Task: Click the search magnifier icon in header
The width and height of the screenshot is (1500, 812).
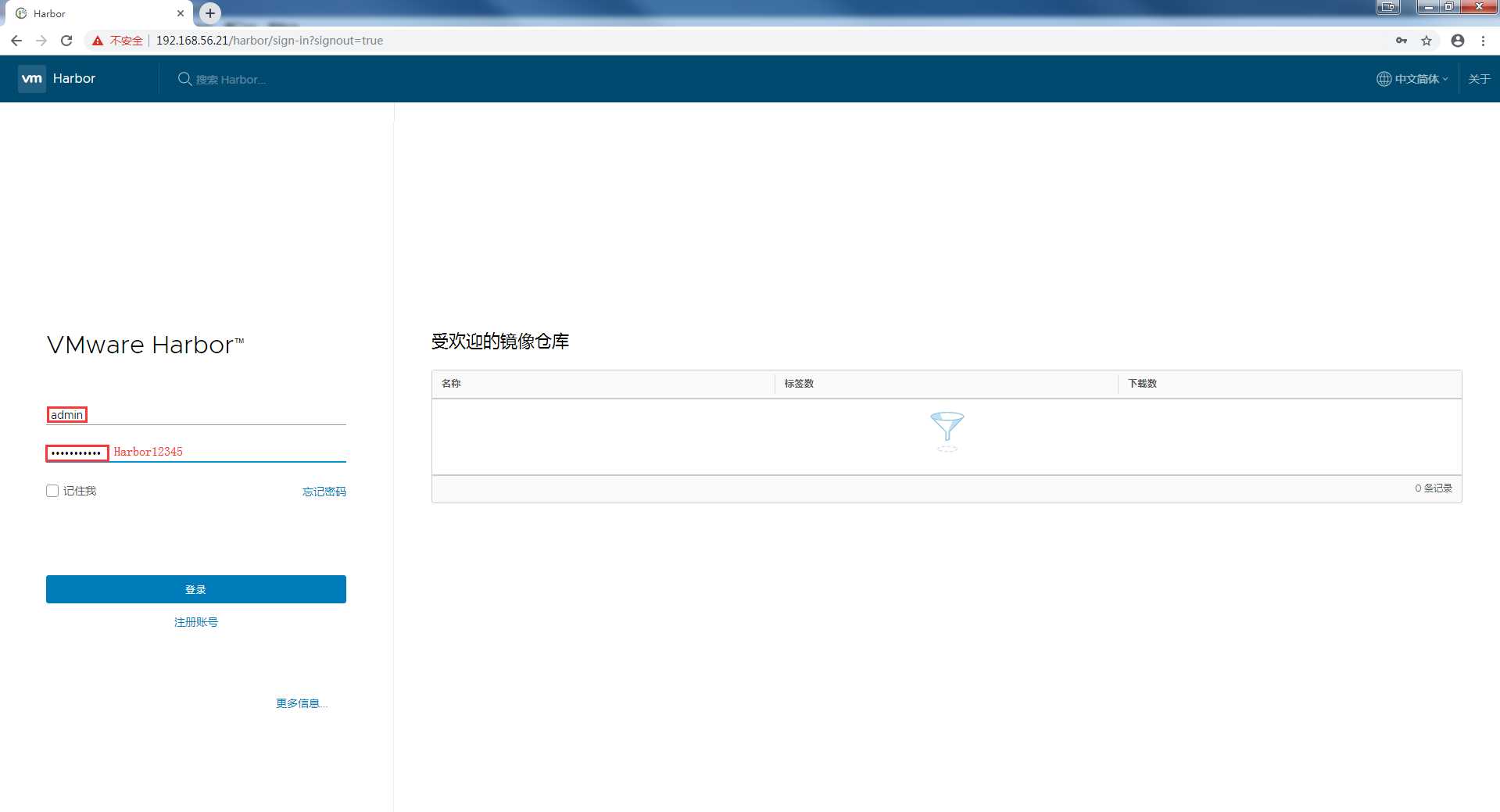Action: point(184,79)
